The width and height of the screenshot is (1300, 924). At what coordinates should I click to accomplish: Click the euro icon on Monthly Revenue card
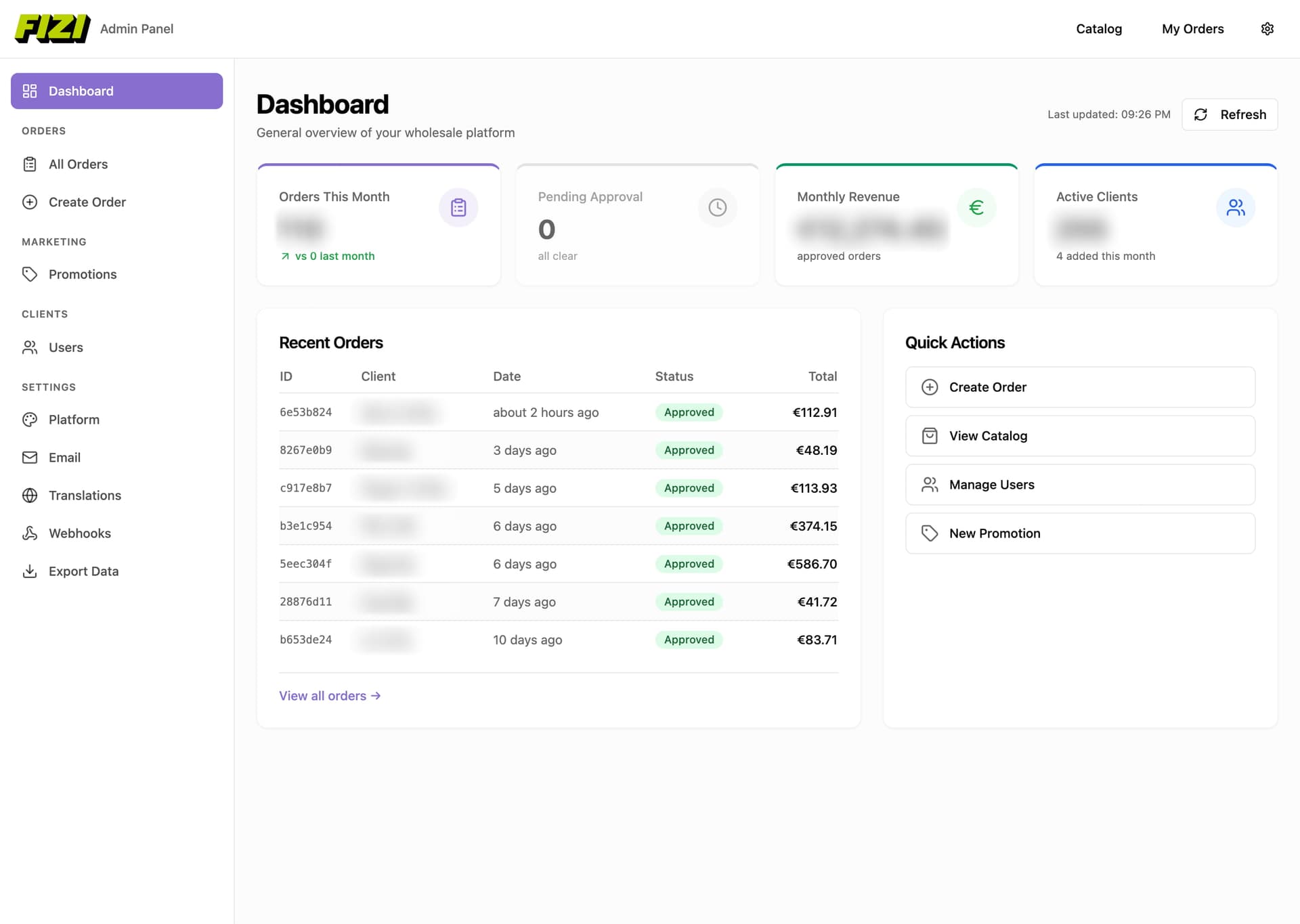click(976, 207)
